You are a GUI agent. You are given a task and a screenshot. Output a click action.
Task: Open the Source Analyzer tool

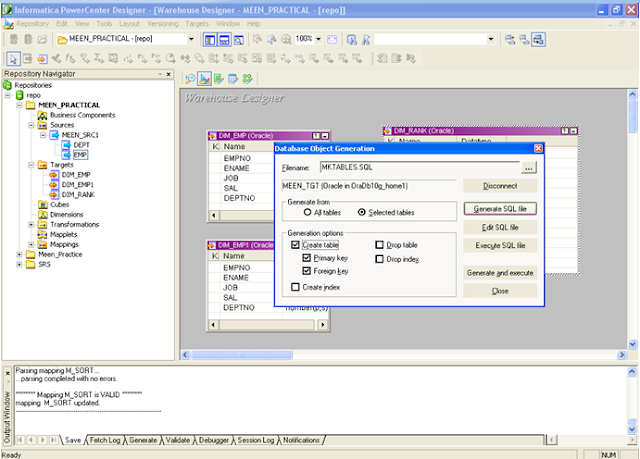click(x=190, y=79)
